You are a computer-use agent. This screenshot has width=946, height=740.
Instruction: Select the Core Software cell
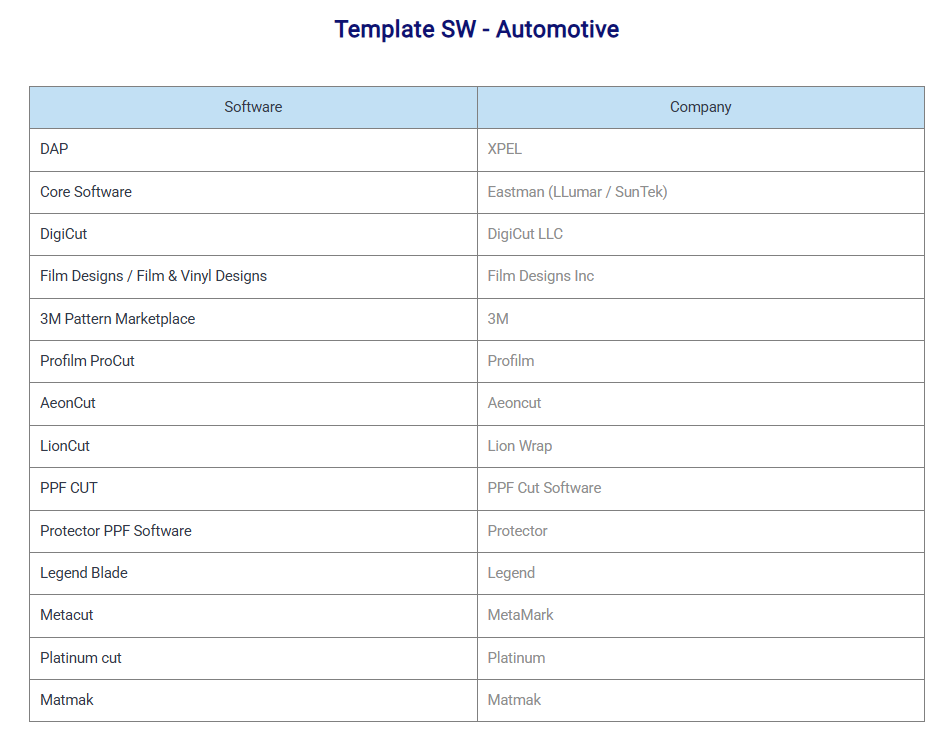coord(86,192)
